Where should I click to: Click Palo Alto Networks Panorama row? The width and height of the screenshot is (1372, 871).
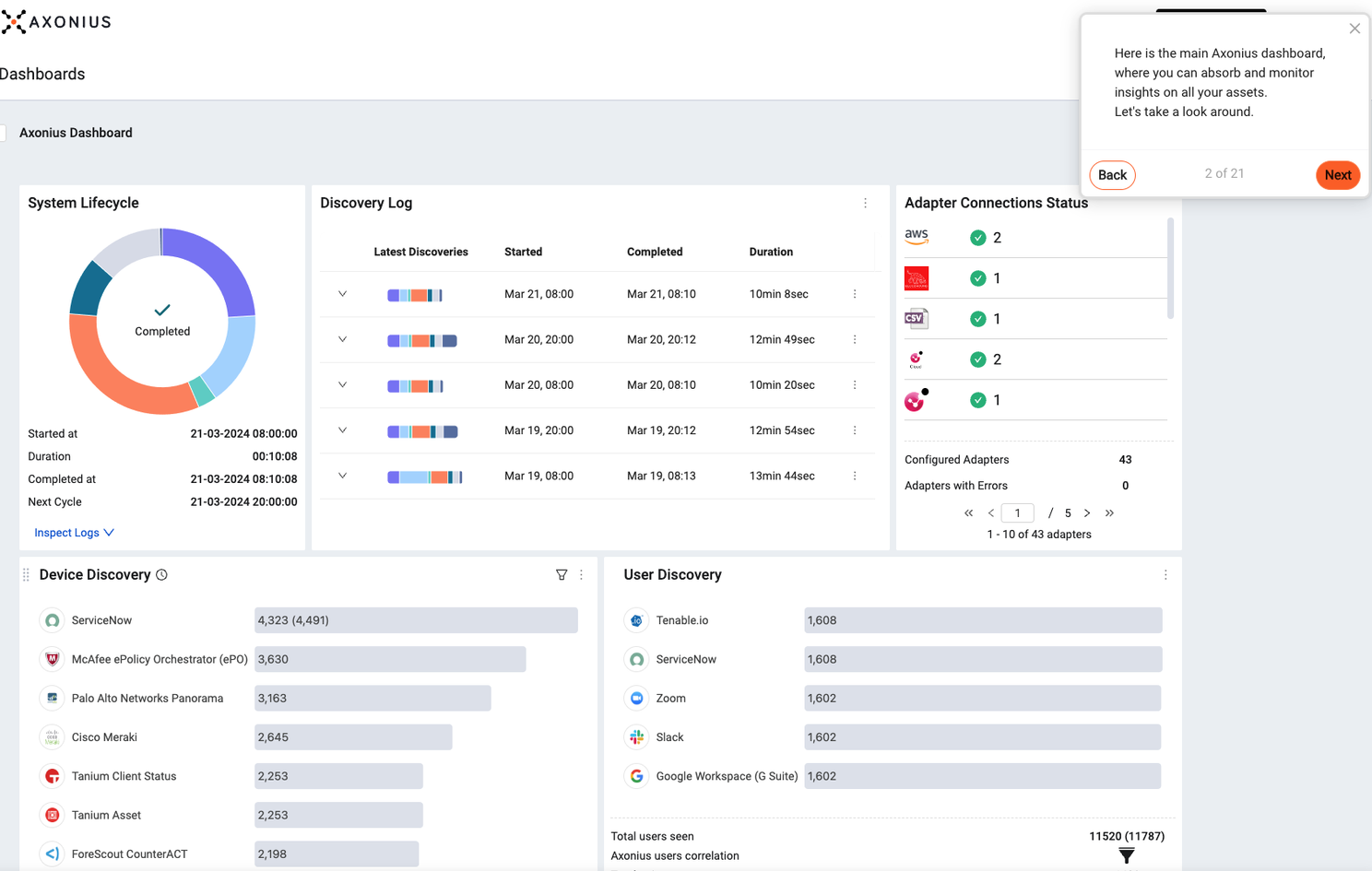(309, 698)
